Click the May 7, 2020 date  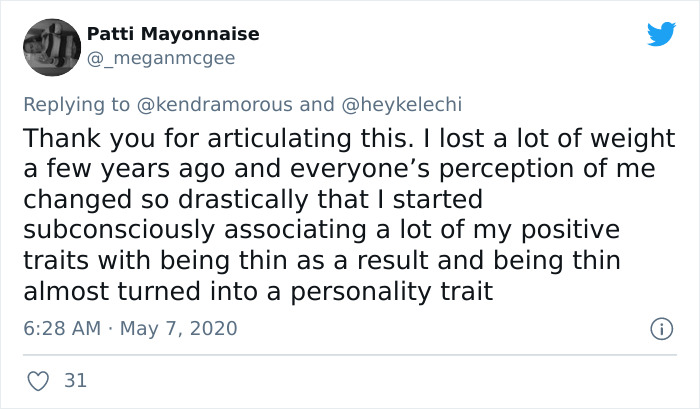click(x=179, y=328)
